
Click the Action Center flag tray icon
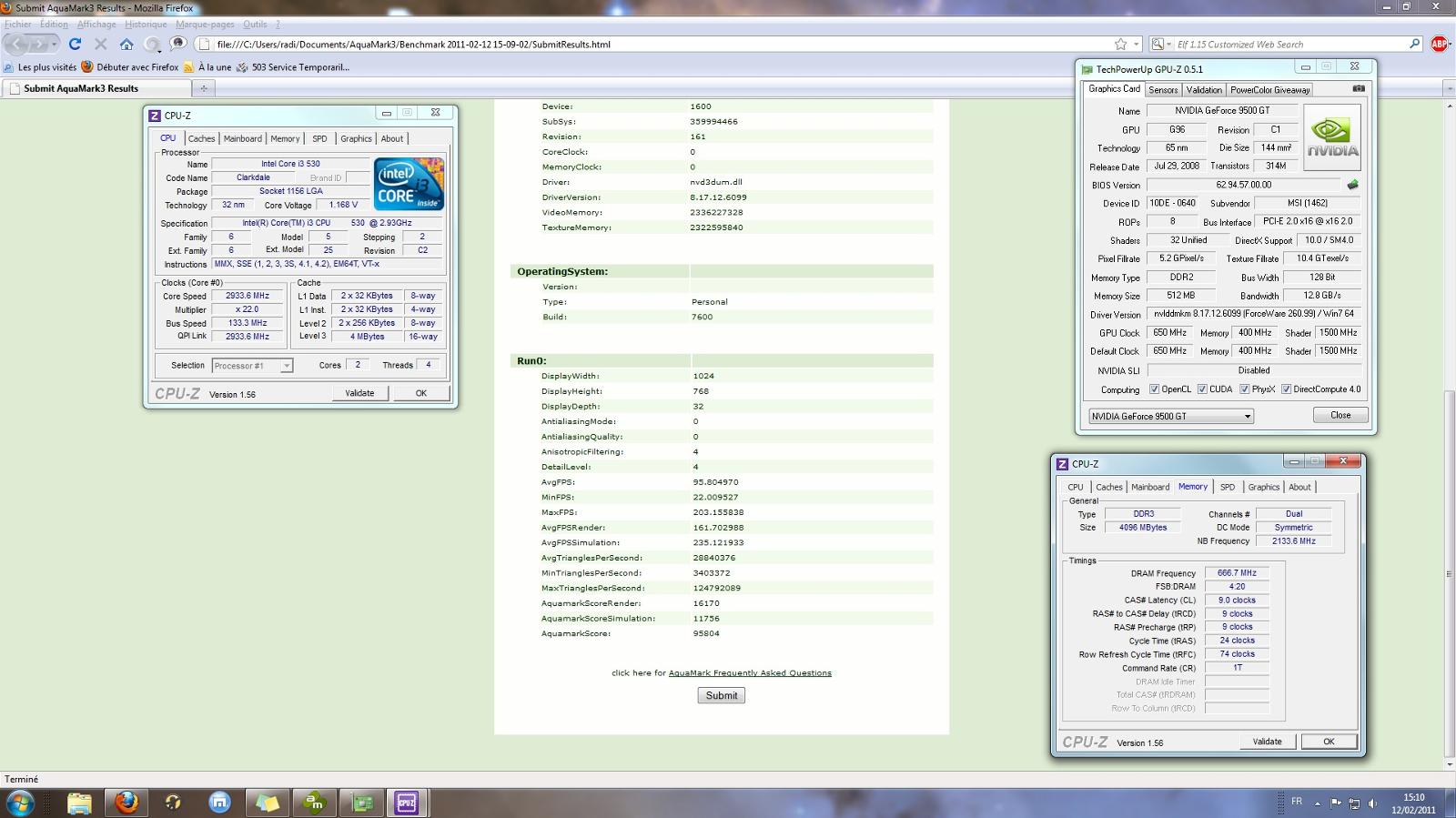pos(1336,803)
